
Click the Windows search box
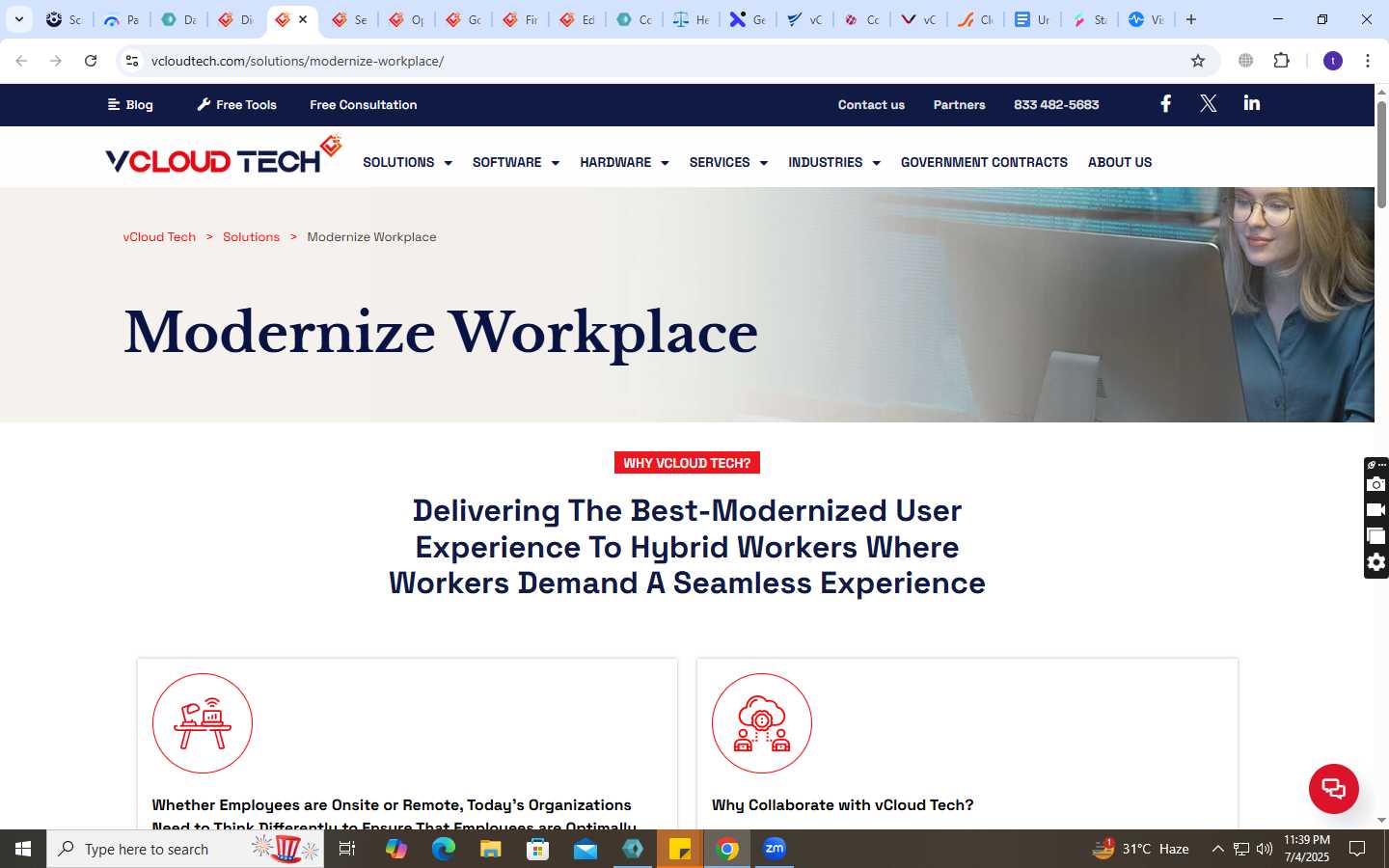tap(185, 849)
